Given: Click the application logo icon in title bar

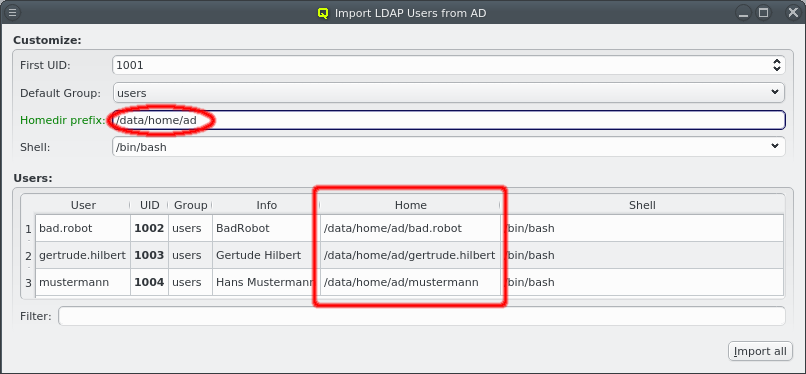Looking at the screenshot, I should [323, 13].
